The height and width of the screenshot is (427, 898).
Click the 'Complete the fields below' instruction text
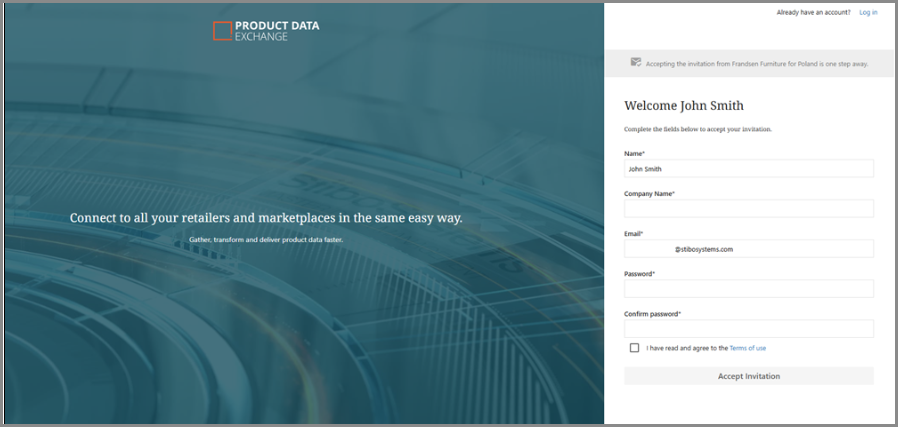click(697, 129)
